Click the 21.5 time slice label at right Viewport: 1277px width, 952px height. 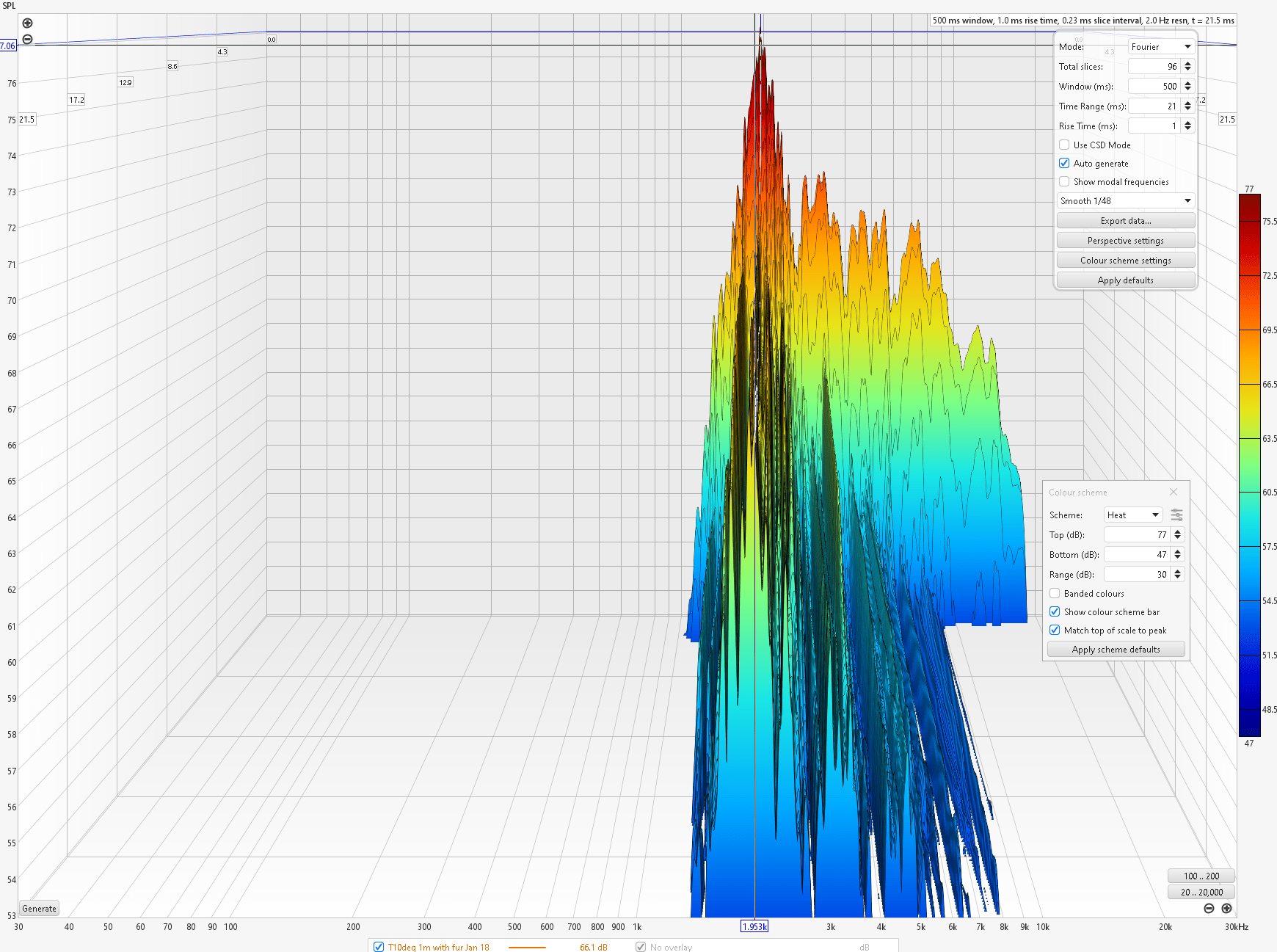[x=1227, y=119]
